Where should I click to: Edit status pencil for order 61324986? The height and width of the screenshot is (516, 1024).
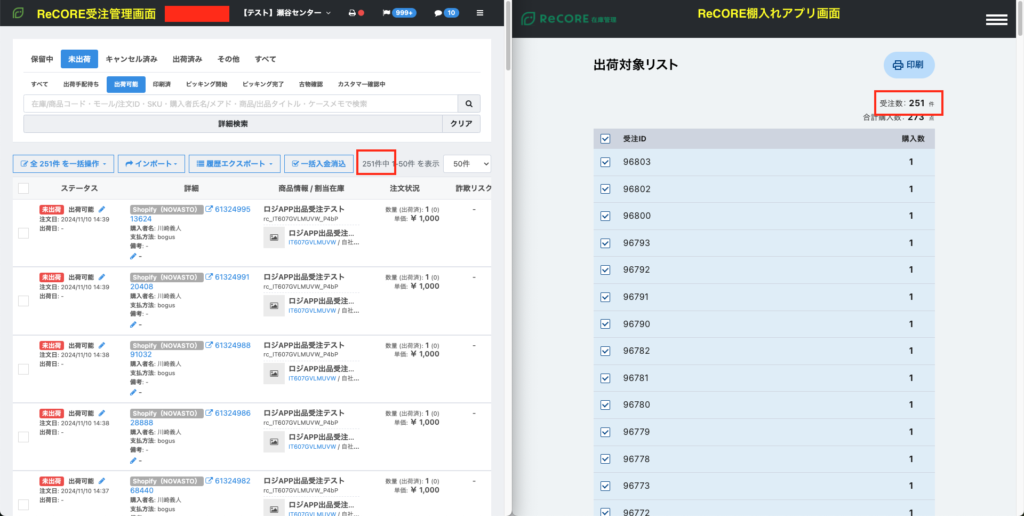tap(102, 413)
